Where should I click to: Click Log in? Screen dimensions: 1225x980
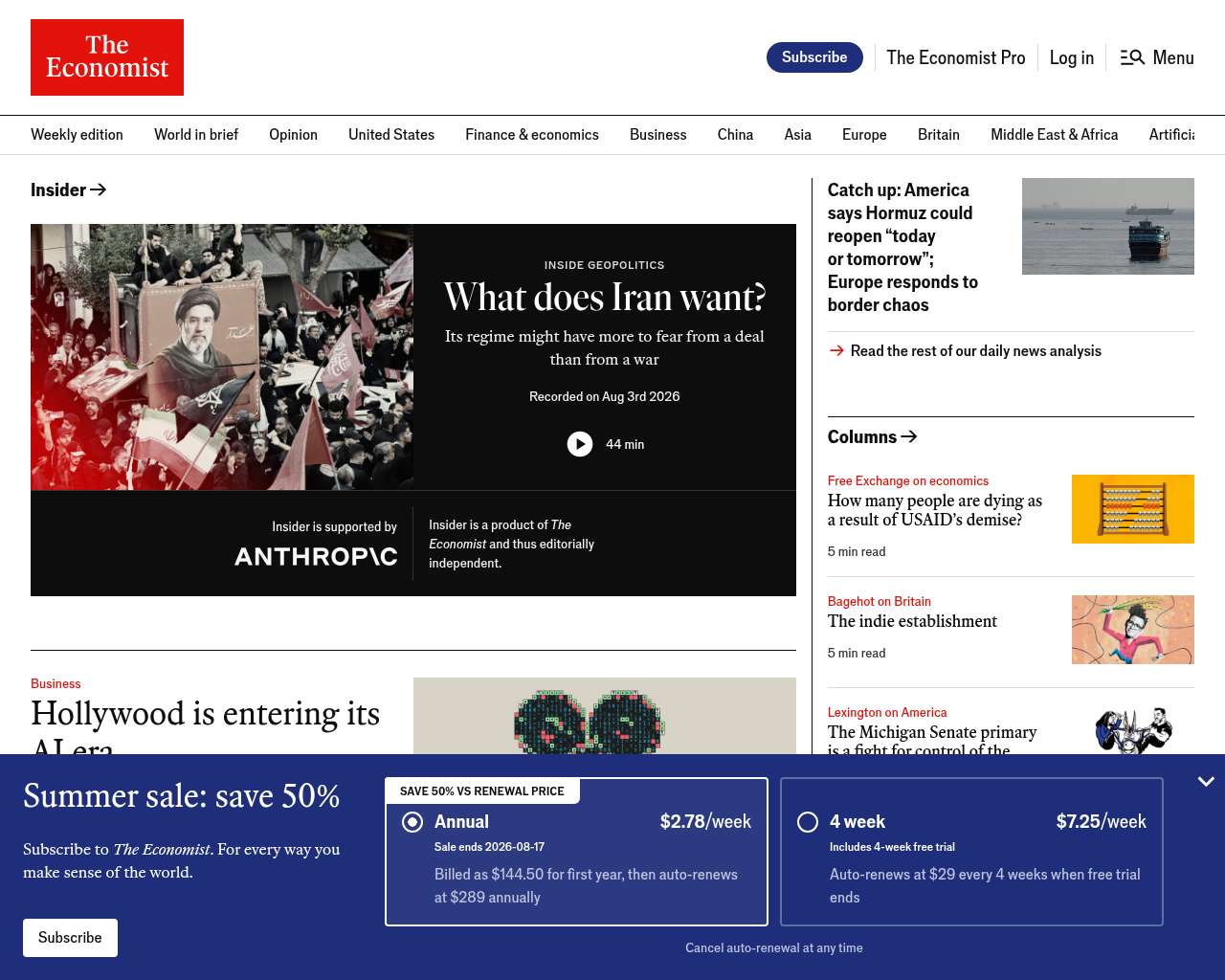pyautogui.click(x=1072, y=57)
